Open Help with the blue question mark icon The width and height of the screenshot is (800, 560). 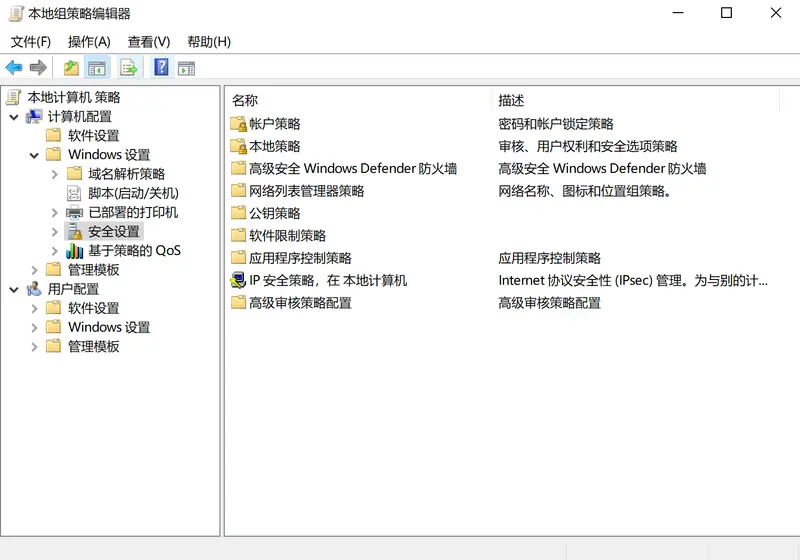tap(161, 67)
